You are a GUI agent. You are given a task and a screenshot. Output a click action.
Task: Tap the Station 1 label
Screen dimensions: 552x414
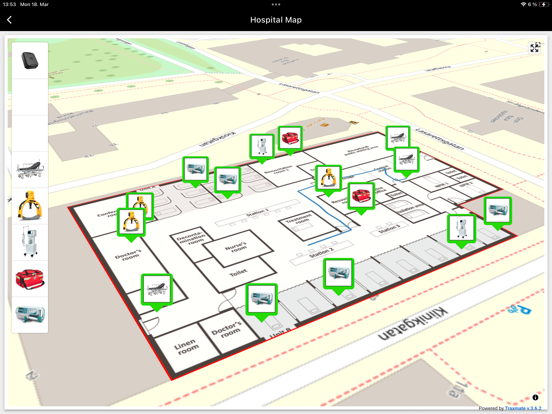click(x=258, y=213)
